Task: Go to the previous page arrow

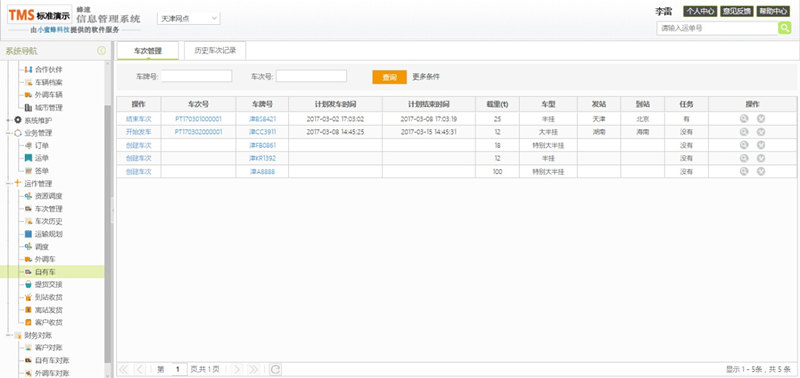Action: [x=141, y=369]
